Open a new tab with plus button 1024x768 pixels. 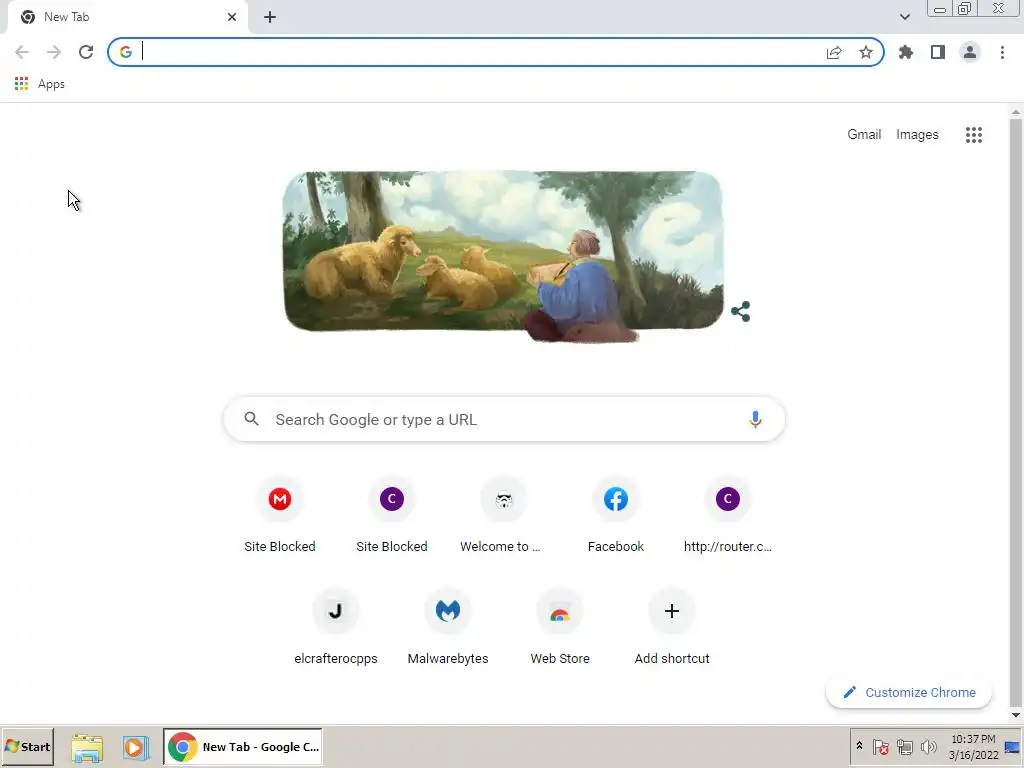coord(270,17)
